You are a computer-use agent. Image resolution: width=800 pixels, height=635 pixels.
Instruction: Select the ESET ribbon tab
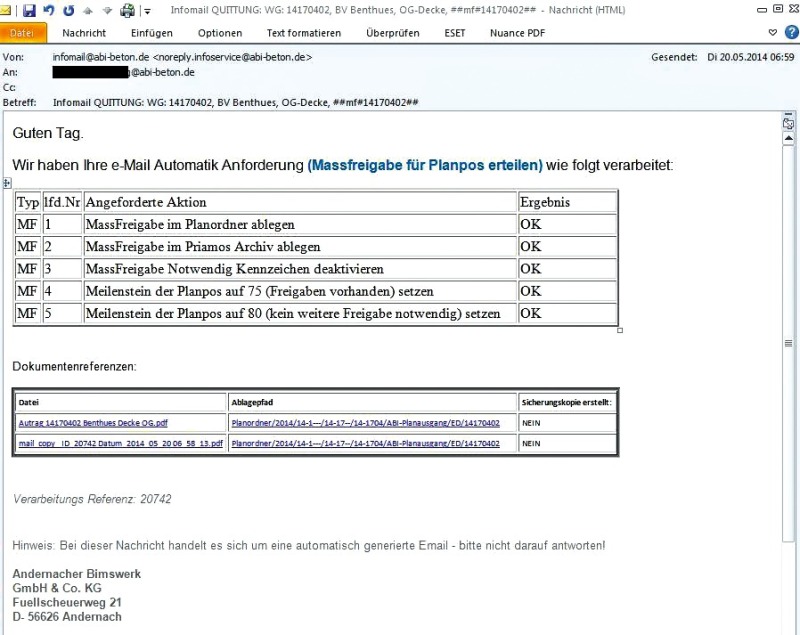point(455,33)
